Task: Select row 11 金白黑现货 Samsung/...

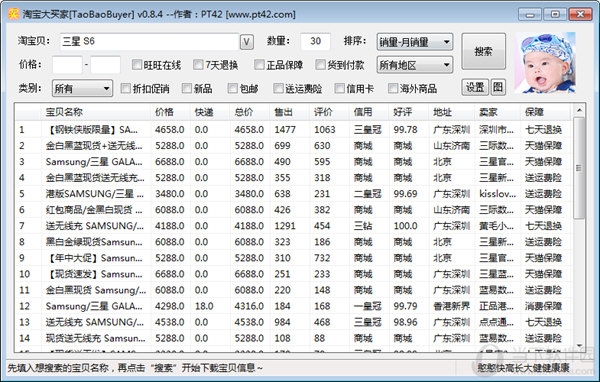Action: [x=294, y=290]
